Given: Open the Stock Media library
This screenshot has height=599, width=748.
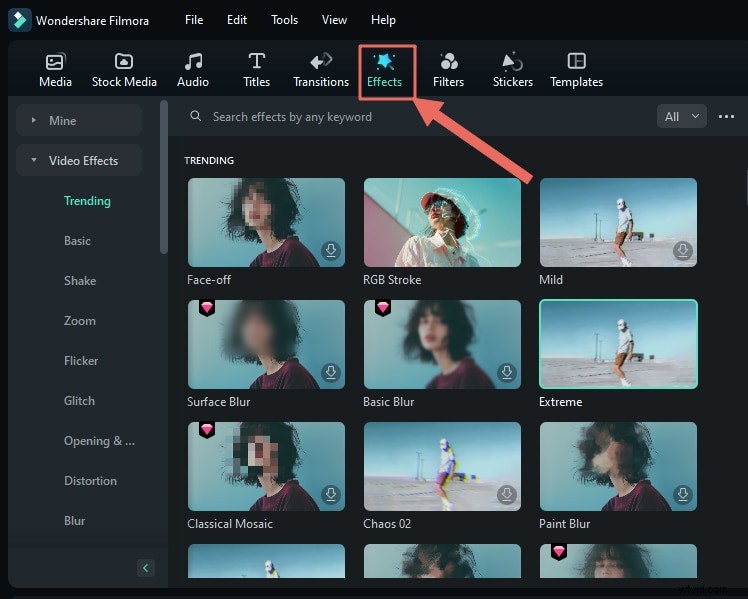Looking at the screenshot, I should [124, 62].
